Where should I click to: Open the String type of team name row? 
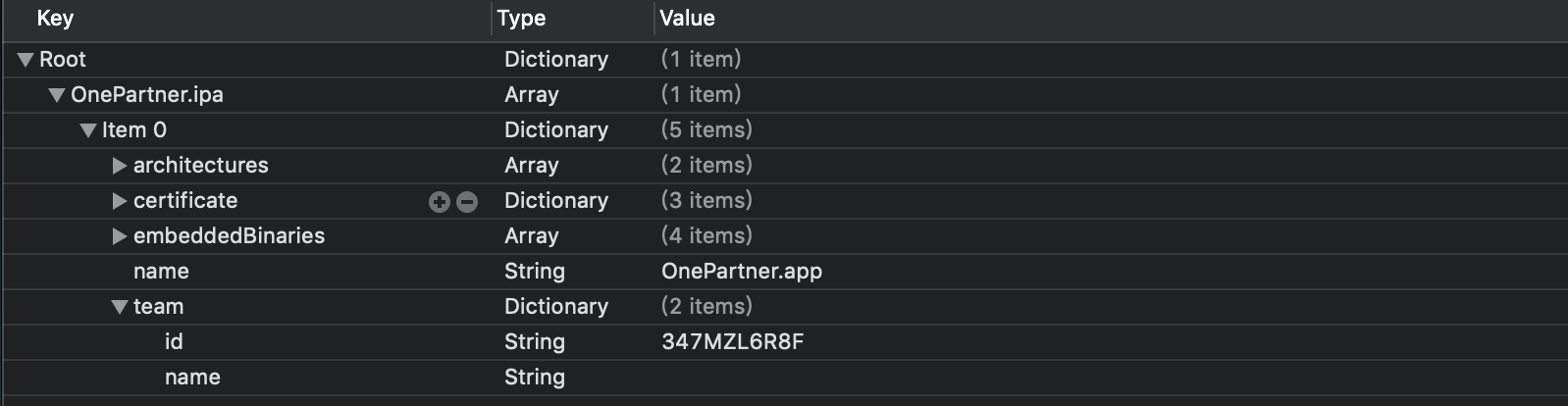(535, 378)
